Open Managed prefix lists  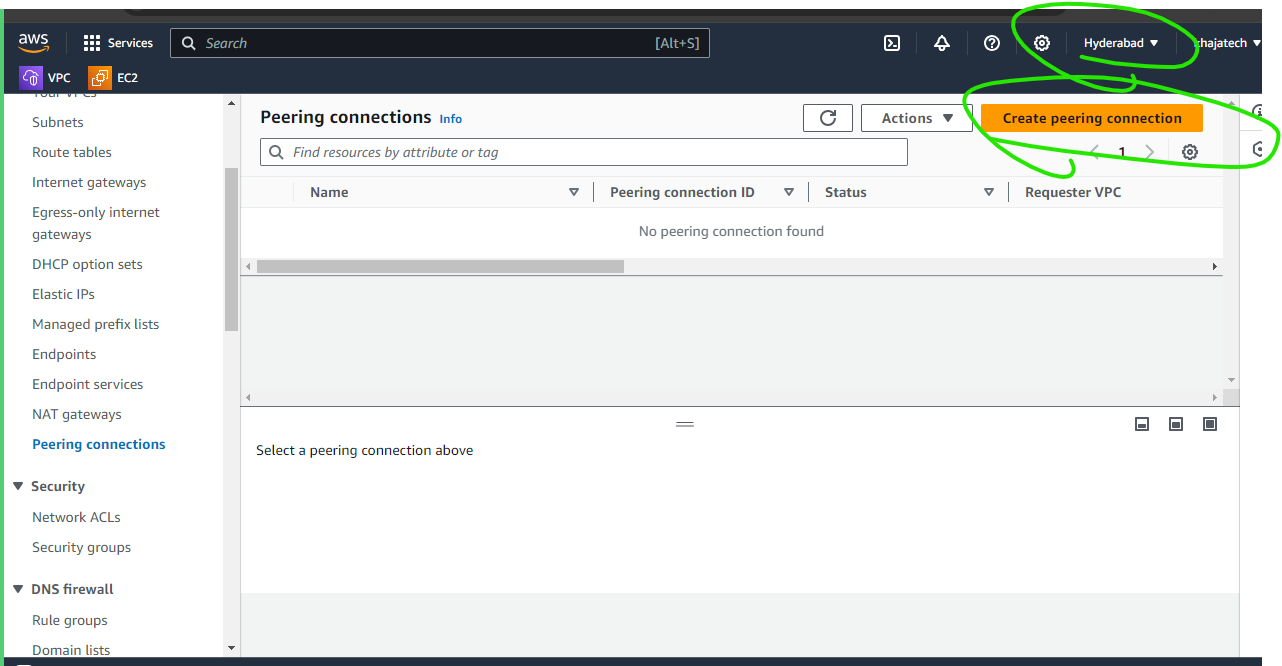[96, 324]
